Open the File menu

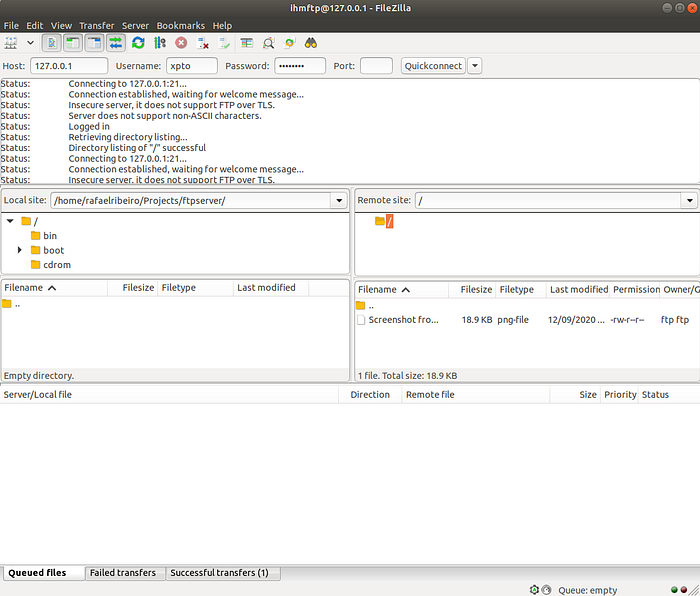click(x=11, y=26)
